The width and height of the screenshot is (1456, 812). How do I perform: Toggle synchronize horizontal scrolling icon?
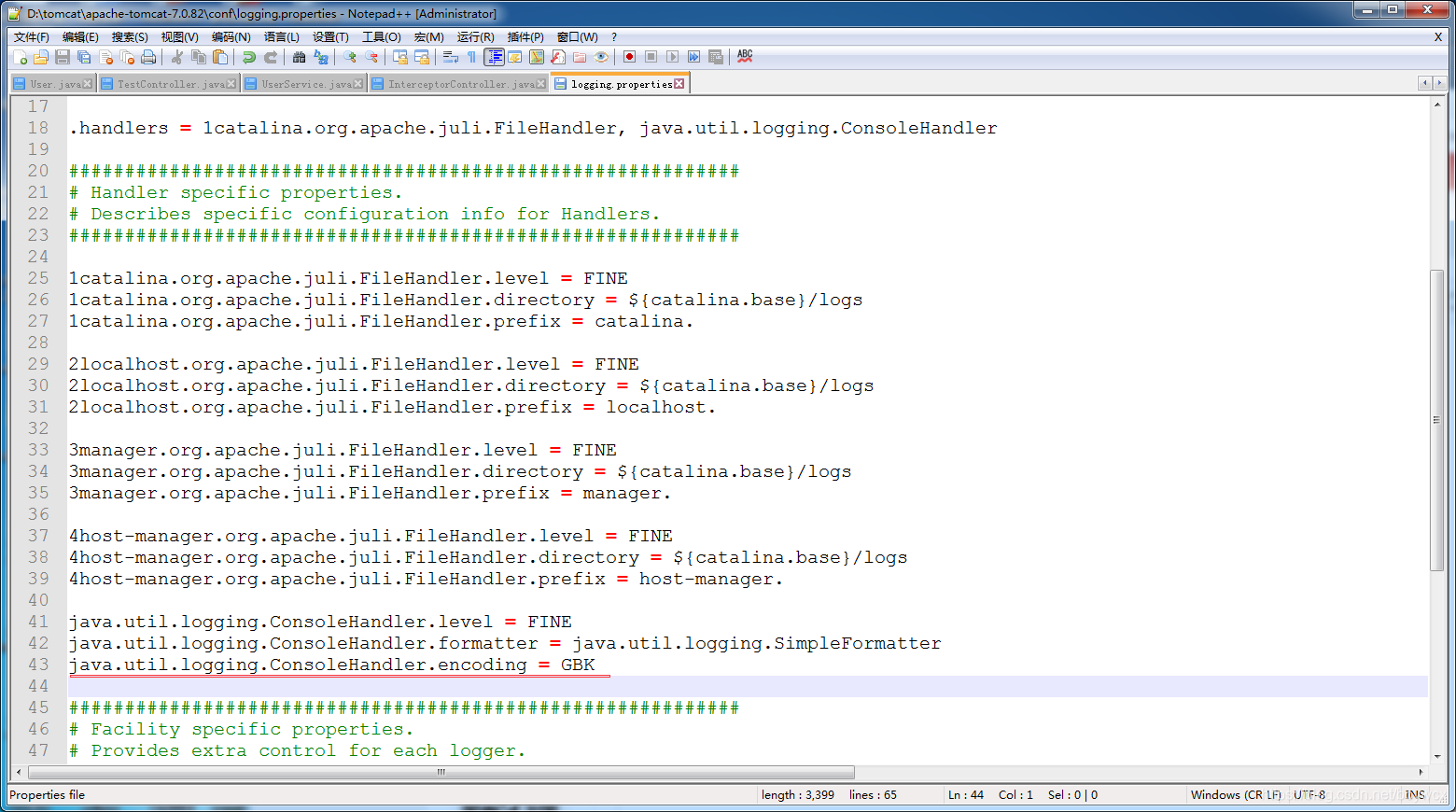[x=422, y=57]
